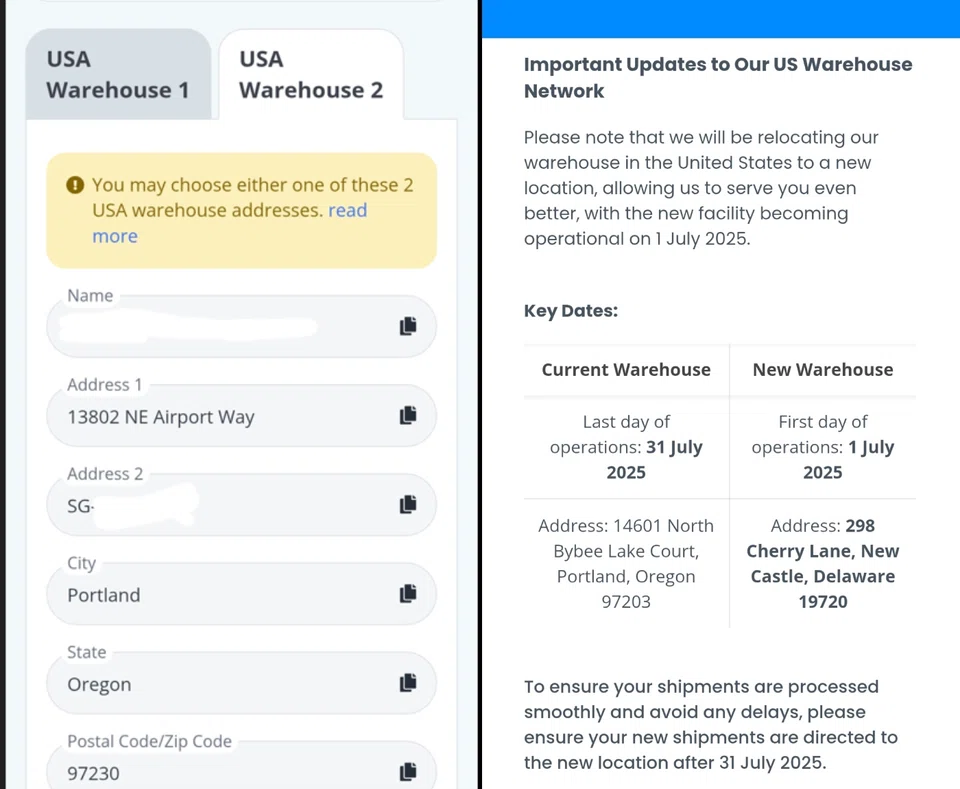Viewport: 960px width, 789px height.
Task: Click the State field showing Oregon
Action: [x=220, y=684]
